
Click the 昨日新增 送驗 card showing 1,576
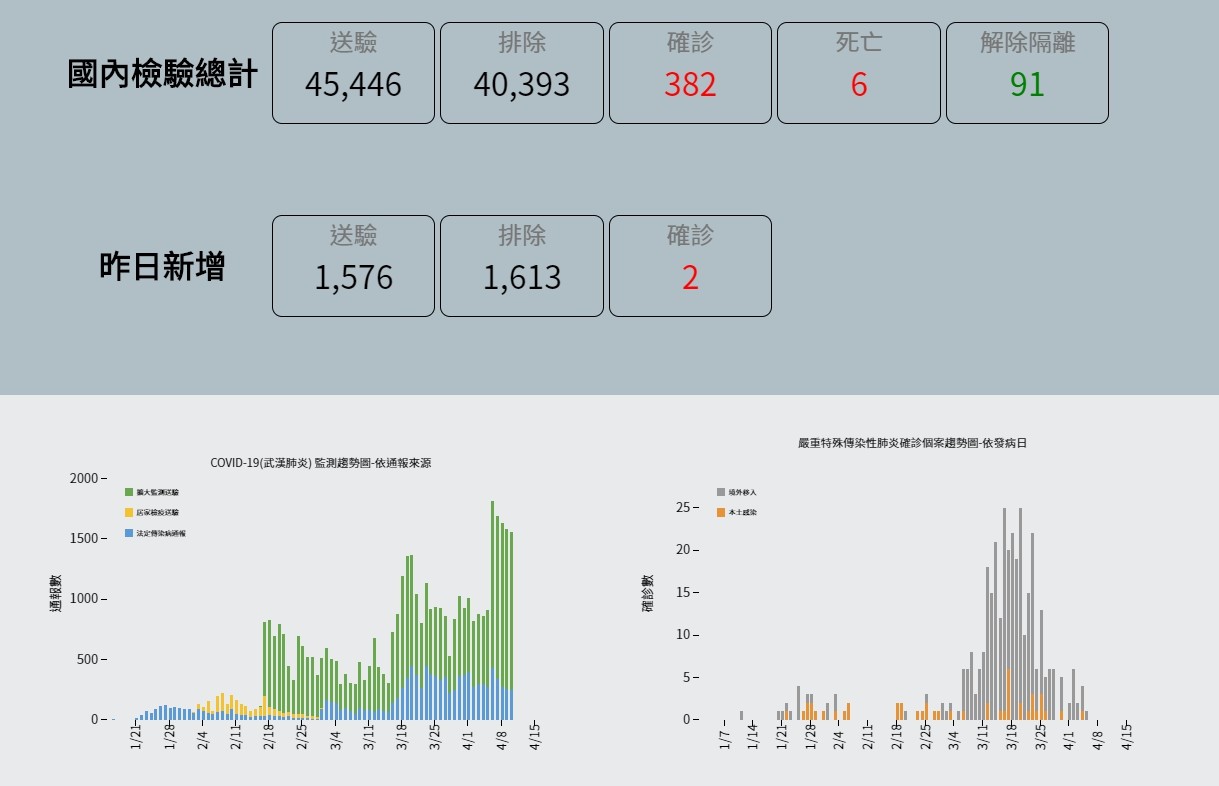point(352,265)
